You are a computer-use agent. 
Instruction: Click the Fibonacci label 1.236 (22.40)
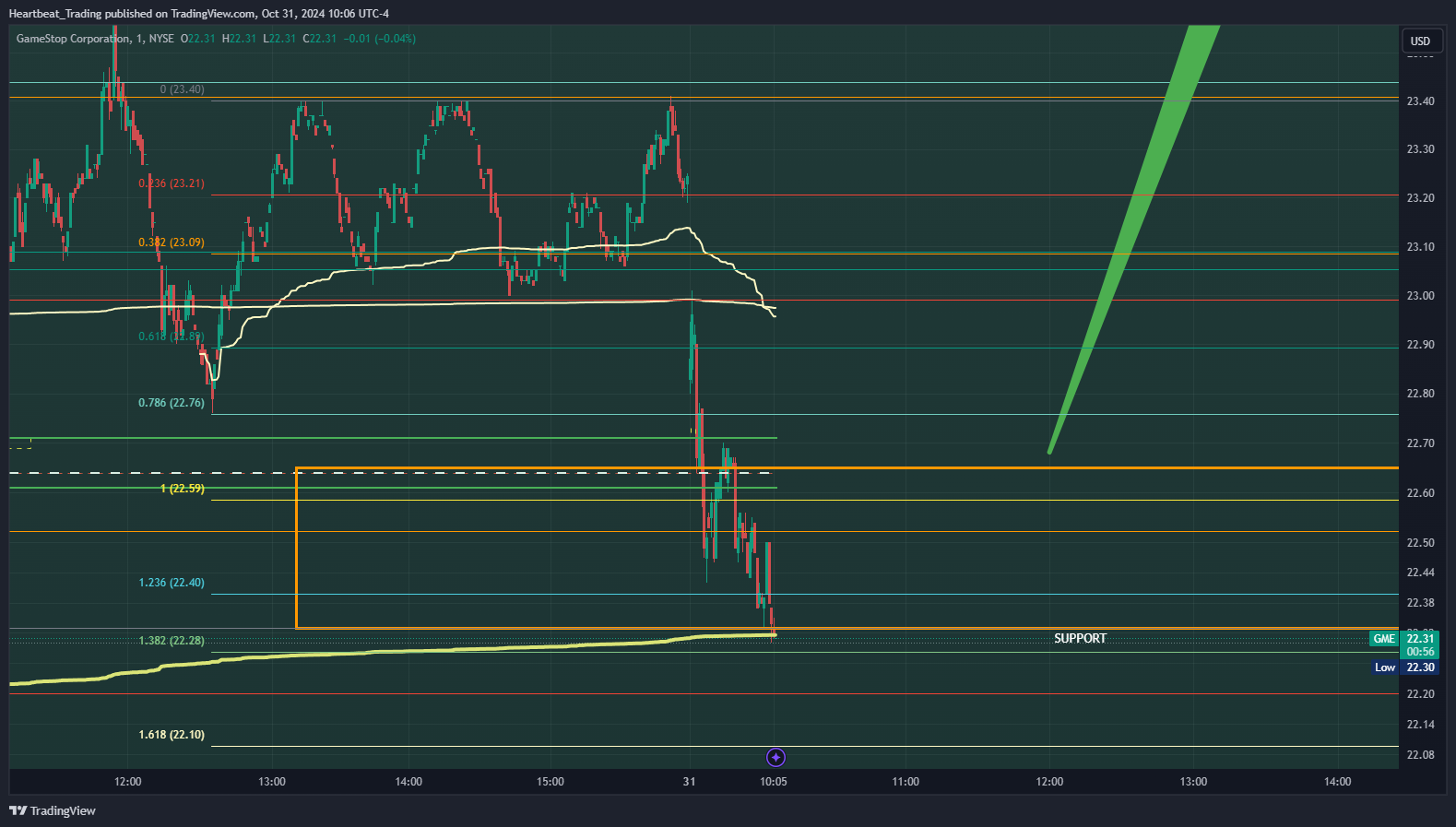click(172, 583)
